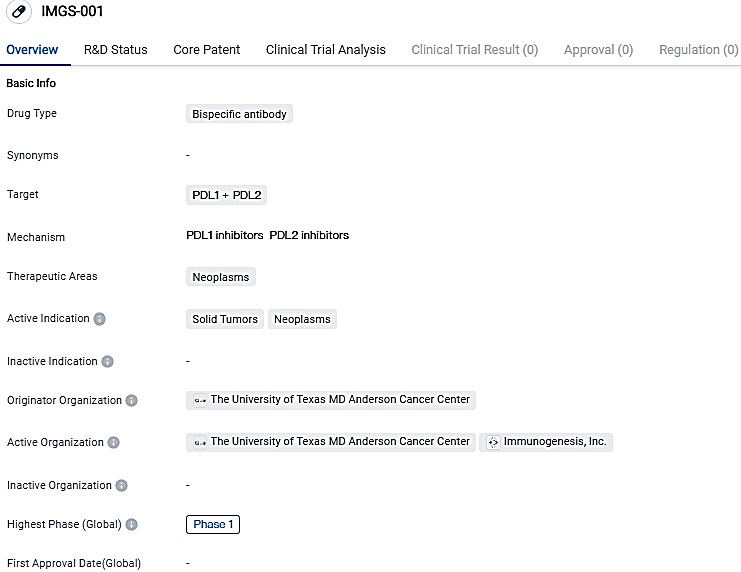The width and height of the screenshot is (741, 572).
Task: Click the Immunogenesis, Inc. logo icon
Action: 493,442
